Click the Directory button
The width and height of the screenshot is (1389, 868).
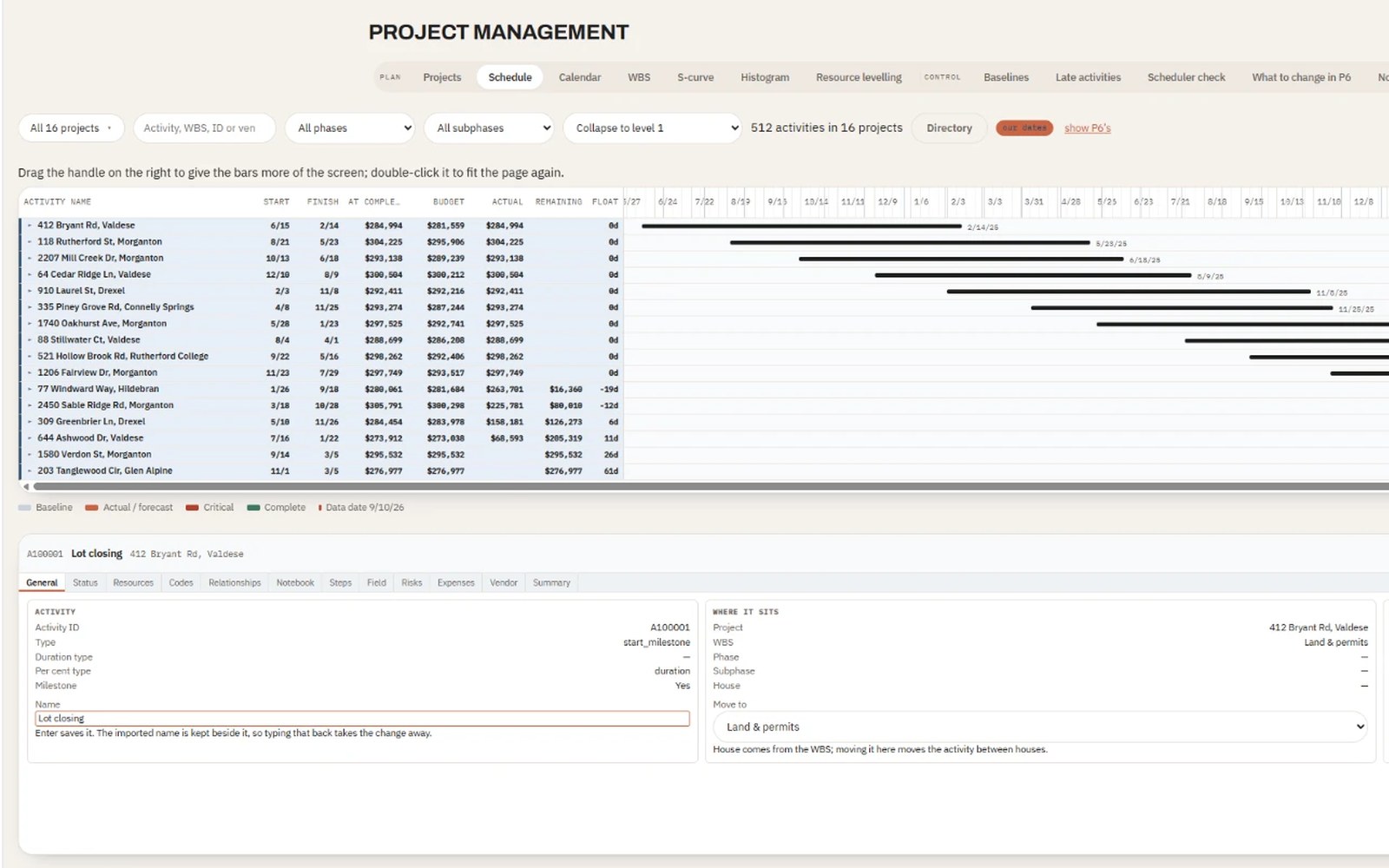(949, 128)
